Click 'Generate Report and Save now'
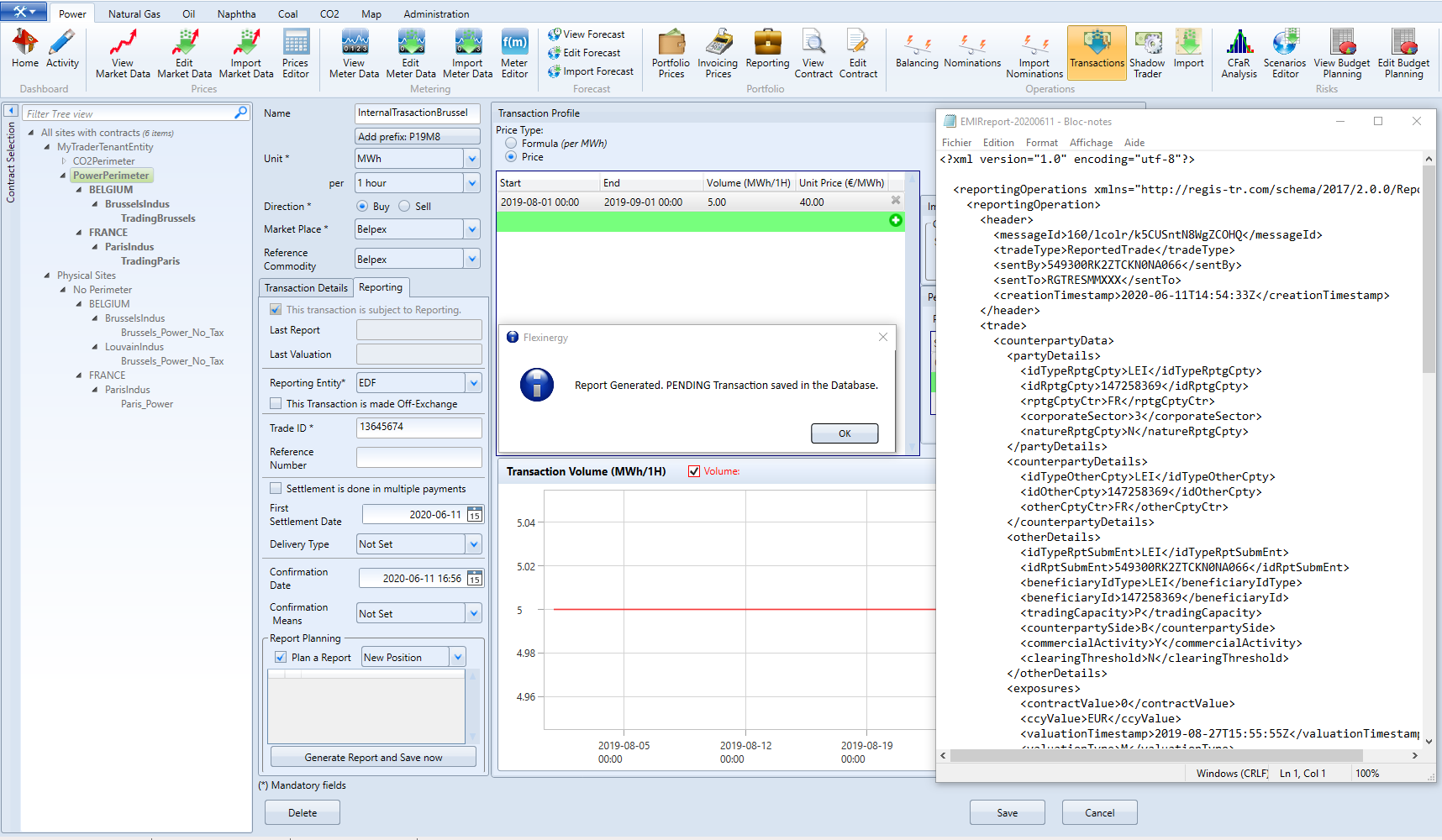The height and width of the screenshot is (840, 1442). click(373, 756)
